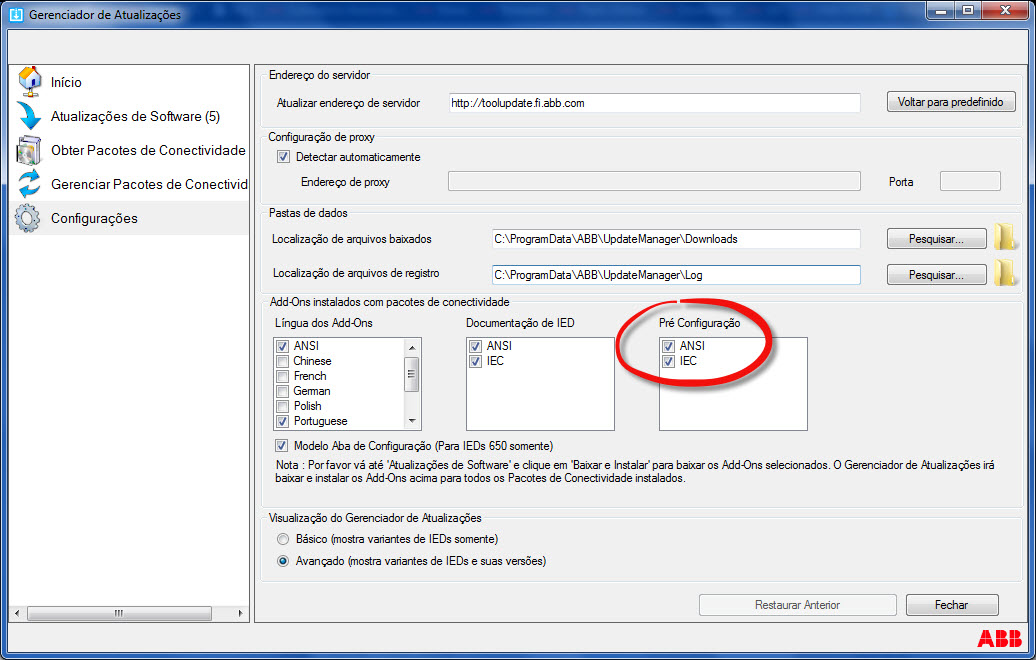Toggle Detectar automaticamente proxy checkbox
This screenshot has height=660, width=1036.
click(x=283, y=157)
